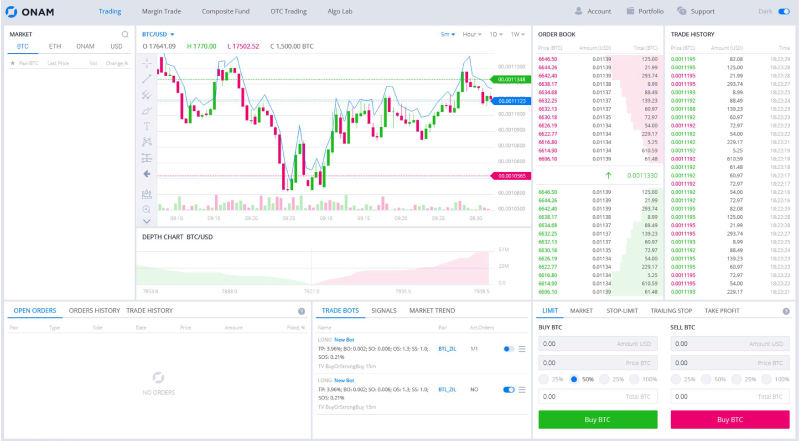800x441 pixels.
Task: Open the menu icon of first trade bot
Action: pyautogui.click(x=522, y=349)
